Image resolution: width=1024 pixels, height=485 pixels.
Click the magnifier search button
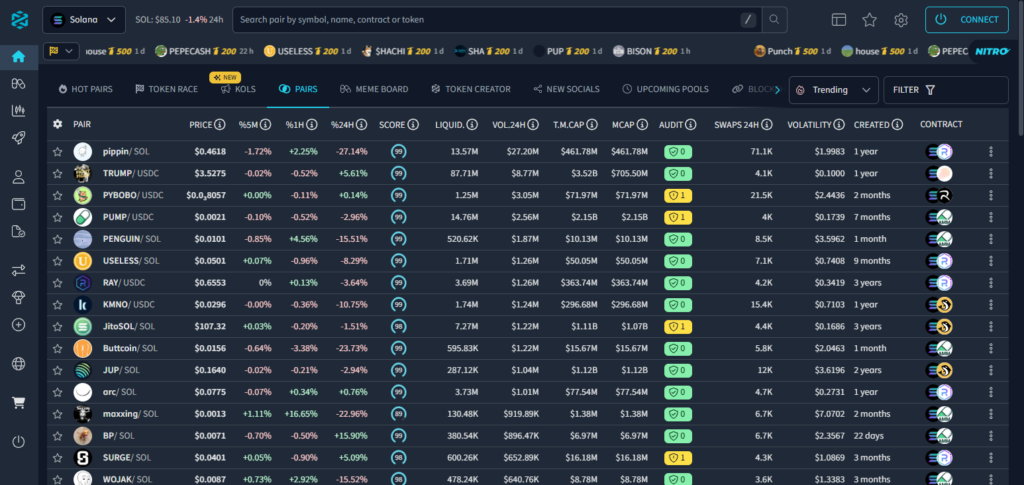click(x=774, y=20)
